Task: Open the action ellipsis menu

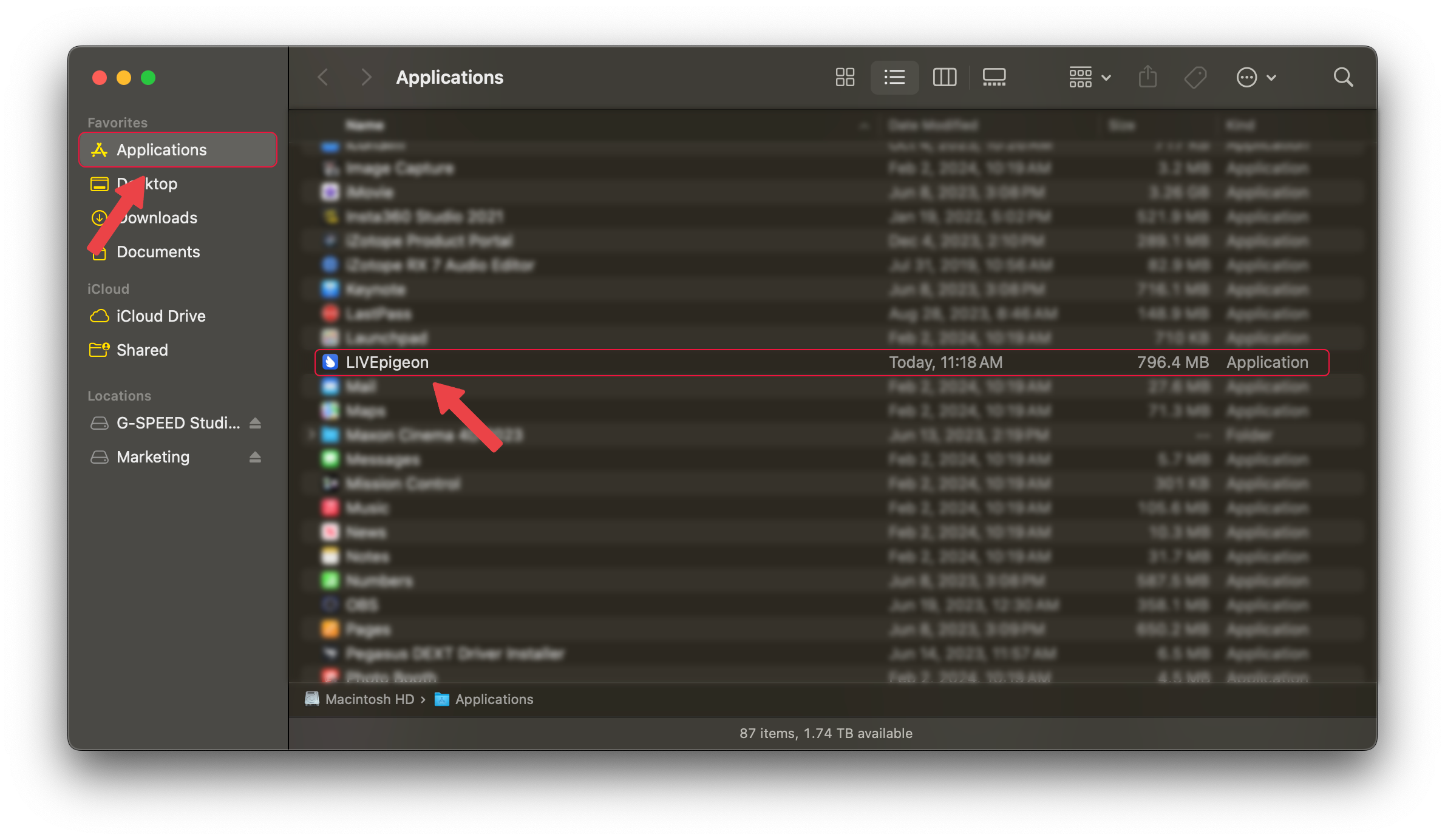Action: pos(1256,77)
